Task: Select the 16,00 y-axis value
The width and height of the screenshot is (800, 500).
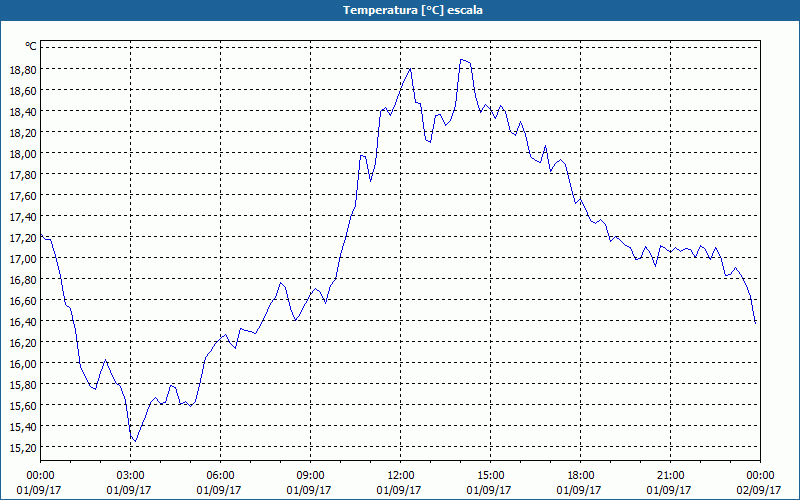Action: point(23,364)
